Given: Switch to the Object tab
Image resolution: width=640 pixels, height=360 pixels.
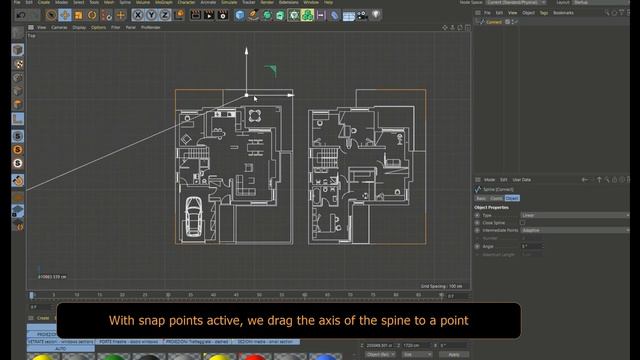Looking at the screenshot, I should pos(512,198).
